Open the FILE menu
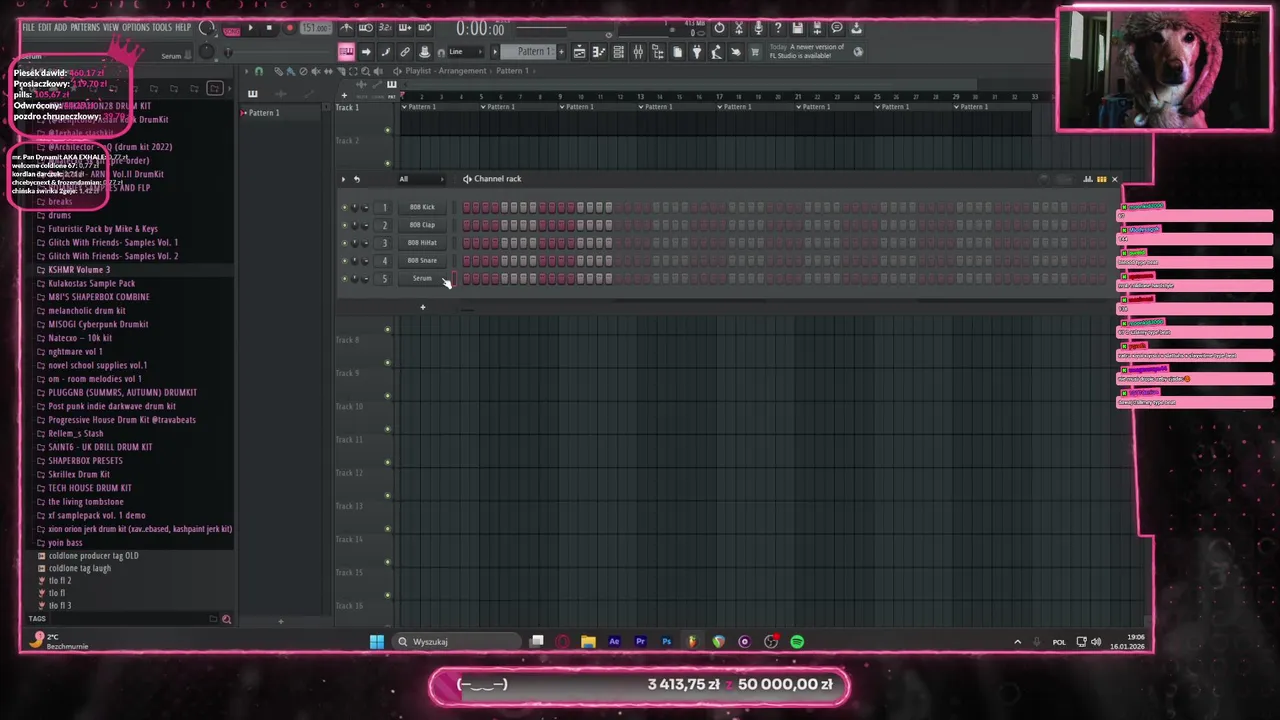Image resolution: width=1280 pixels, height=720 pixels. (x=28, y=27)
